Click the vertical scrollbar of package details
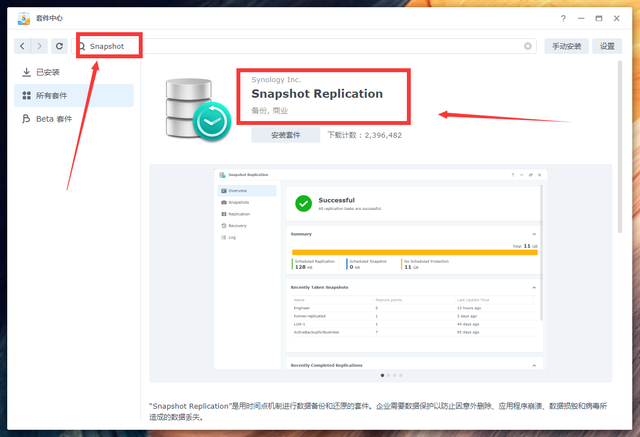The height and width of the screenshot is (437, 640). [x=620, y=147]
